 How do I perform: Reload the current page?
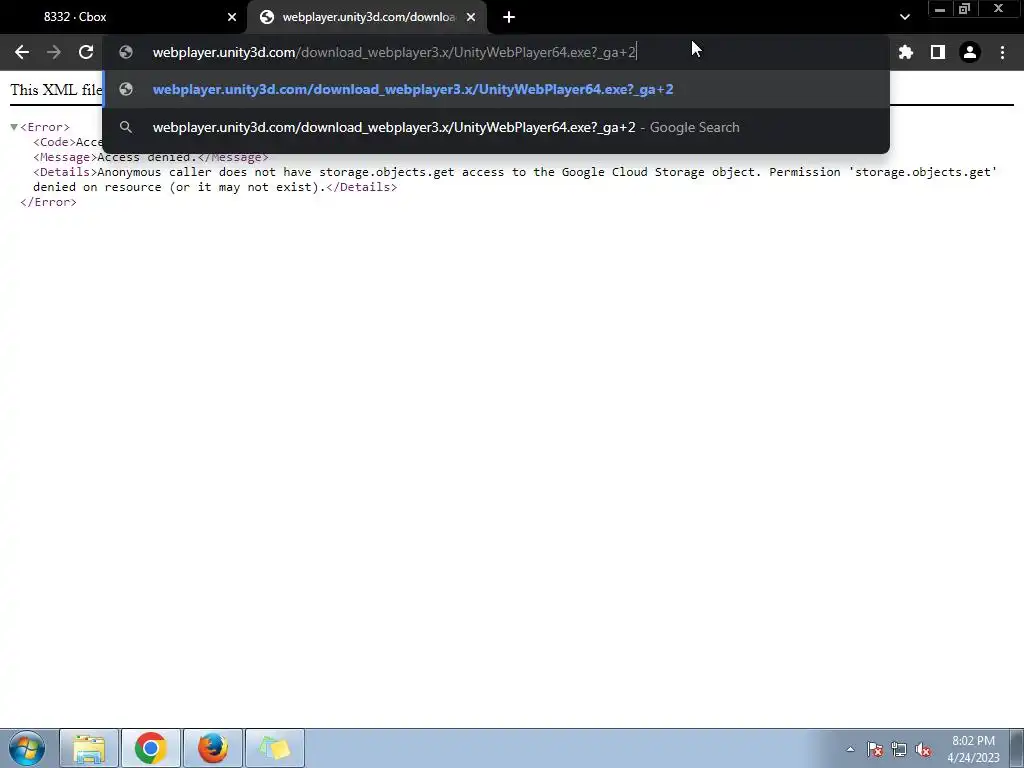pyautogui.click(x=86, y=52)
